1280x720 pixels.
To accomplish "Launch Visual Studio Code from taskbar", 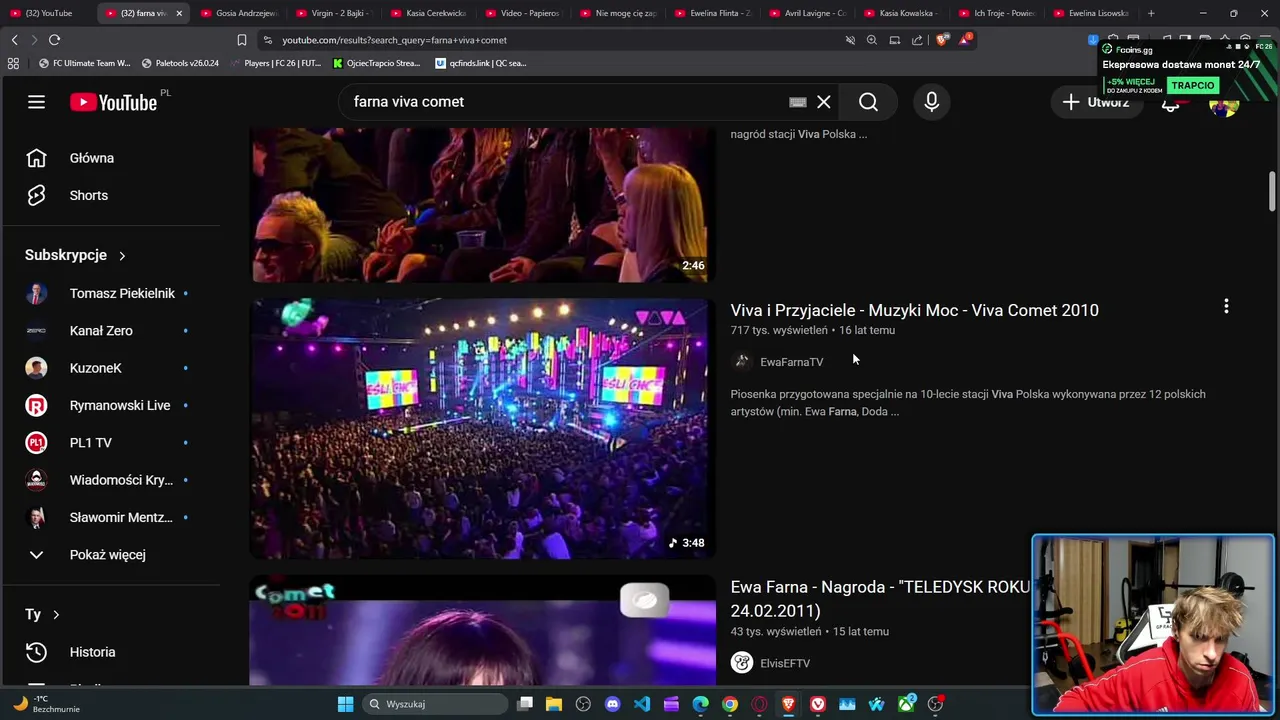I will click(642, 704).
